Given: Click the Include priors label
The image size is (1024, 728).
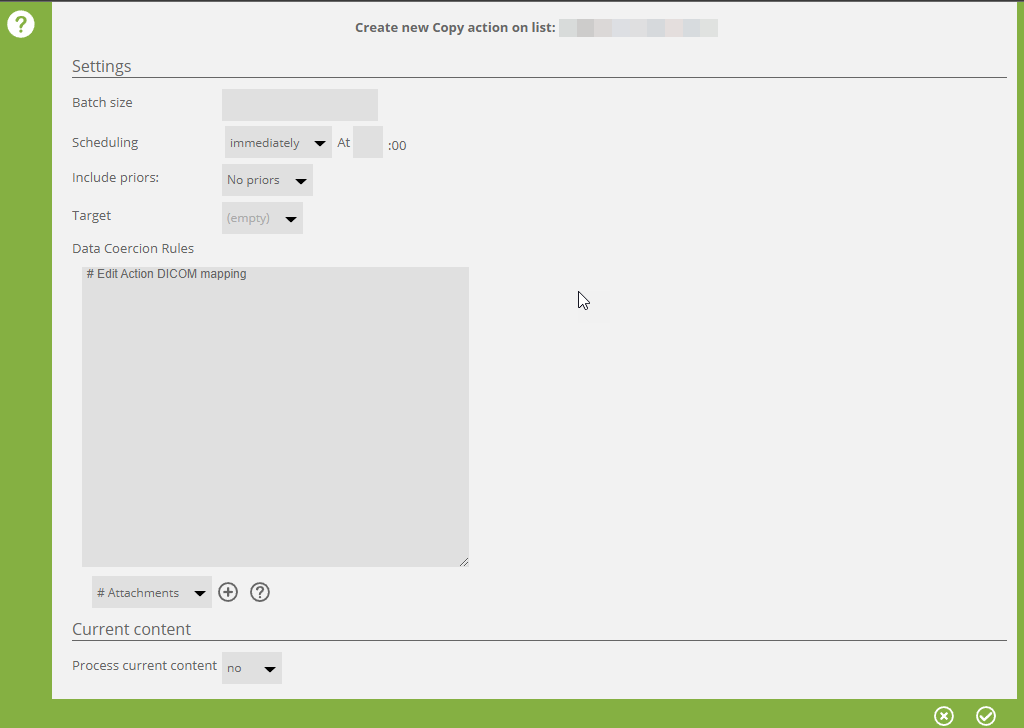Looking at the screenshot, I should point(116,177).
